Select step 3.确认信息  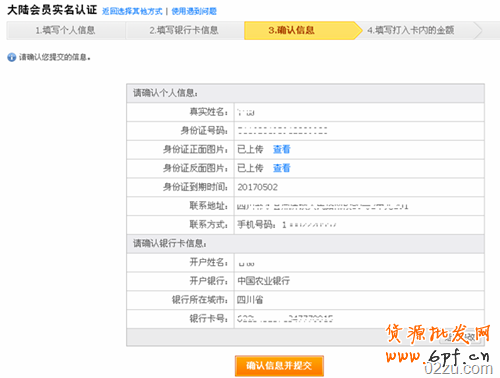(x=302, y=30)
